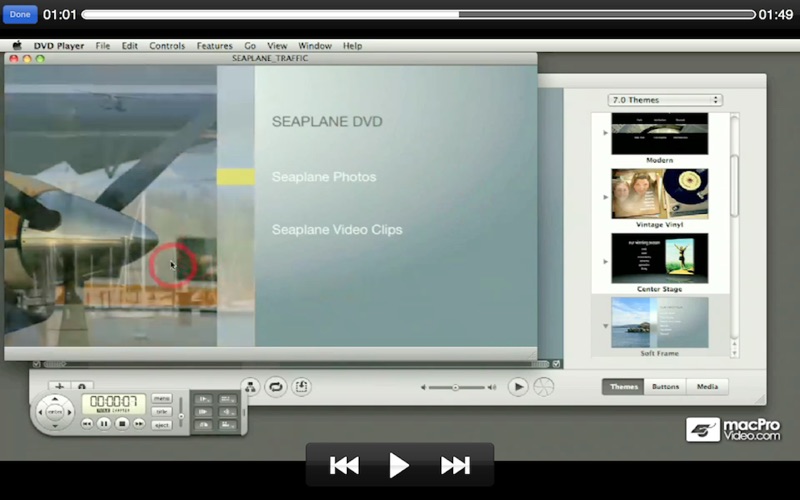Screen dimensions: 800x500
Task: Open the File menu
Action: pyautogui.click(x=103, y=46)
